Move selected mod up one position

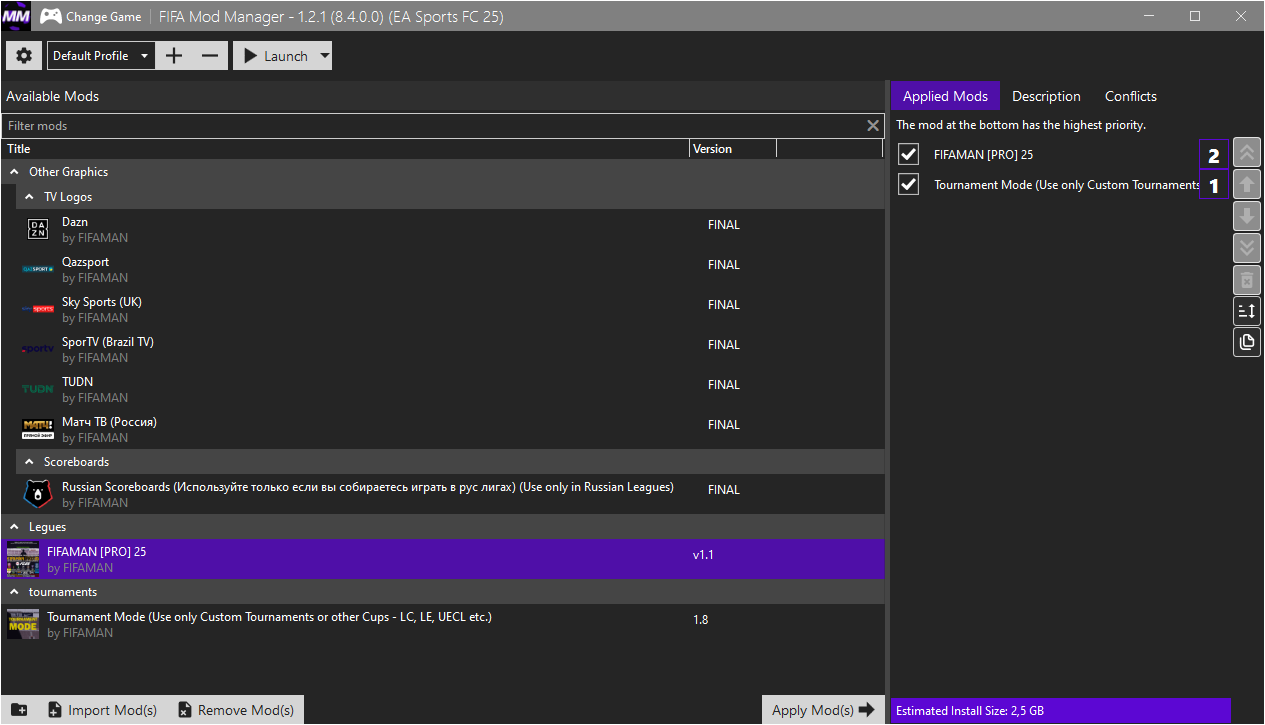[1247, 184]
